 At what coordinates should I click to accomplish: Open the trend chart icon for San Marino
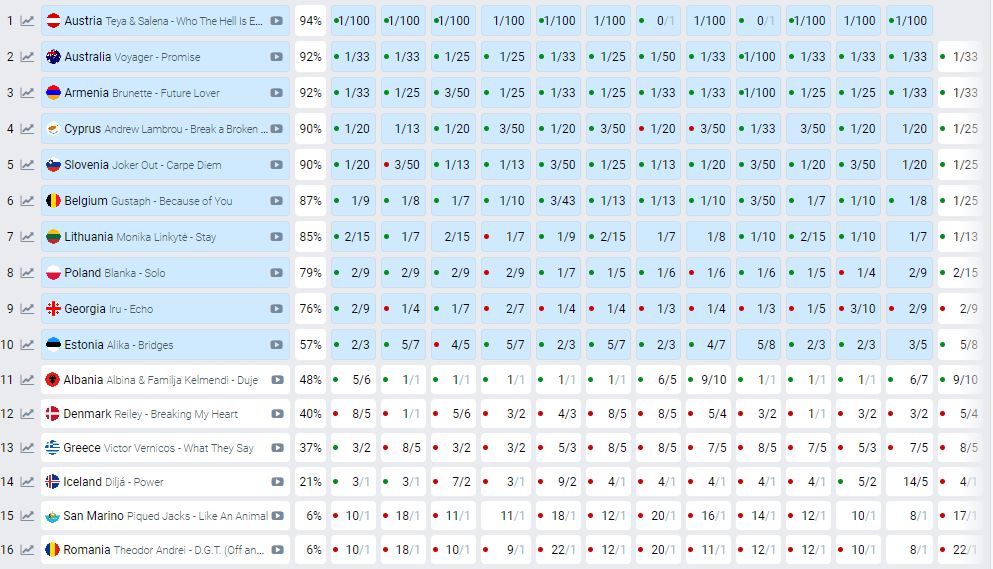click(x=27, y=516)
